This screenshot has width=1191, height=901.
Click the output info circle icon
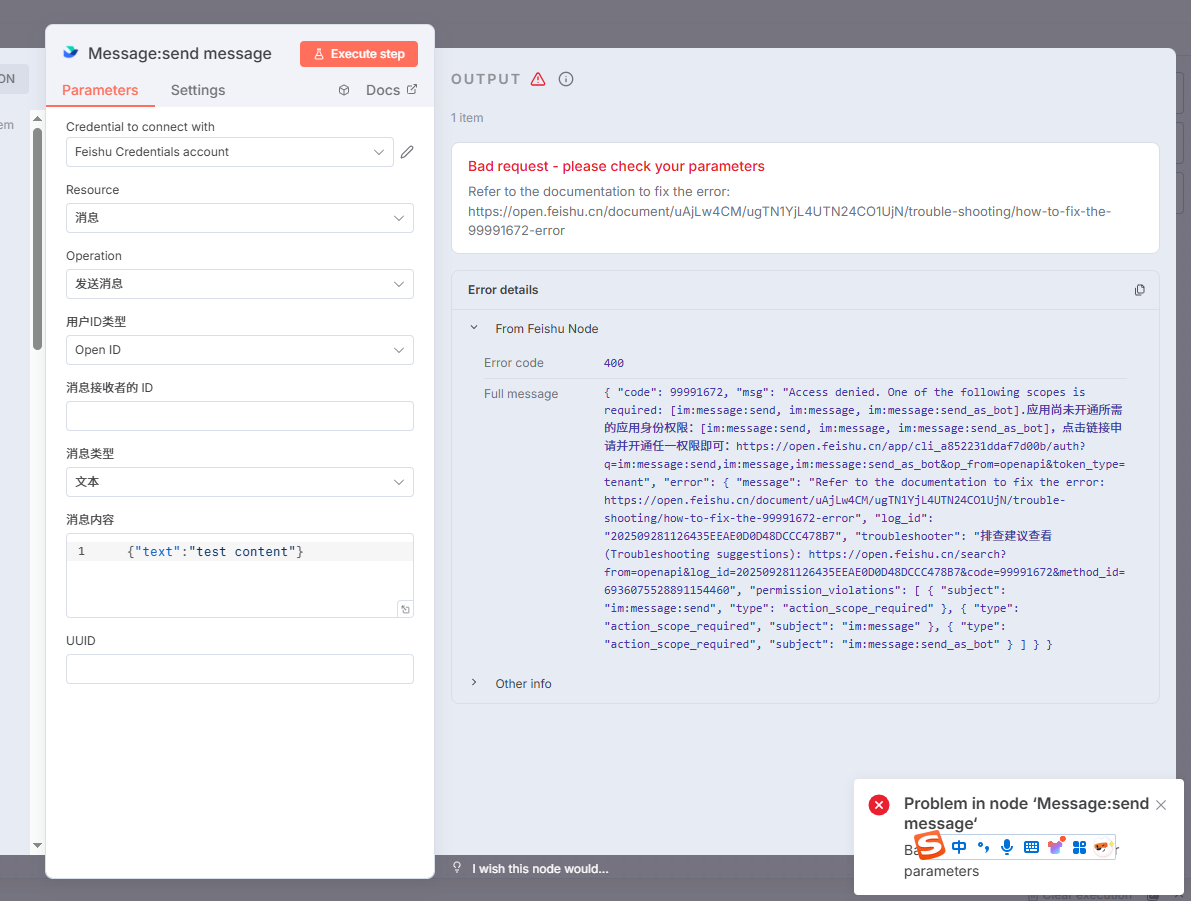click(x=566, y=79)
